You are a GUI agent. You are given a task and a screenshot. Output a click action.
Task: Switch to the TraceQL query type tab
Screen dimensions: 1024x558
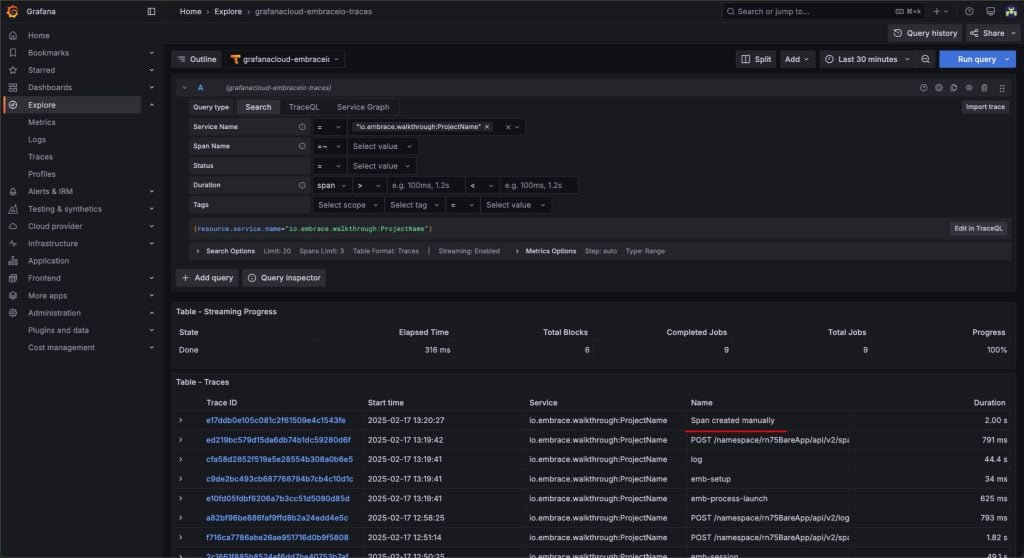coord(304,107)
